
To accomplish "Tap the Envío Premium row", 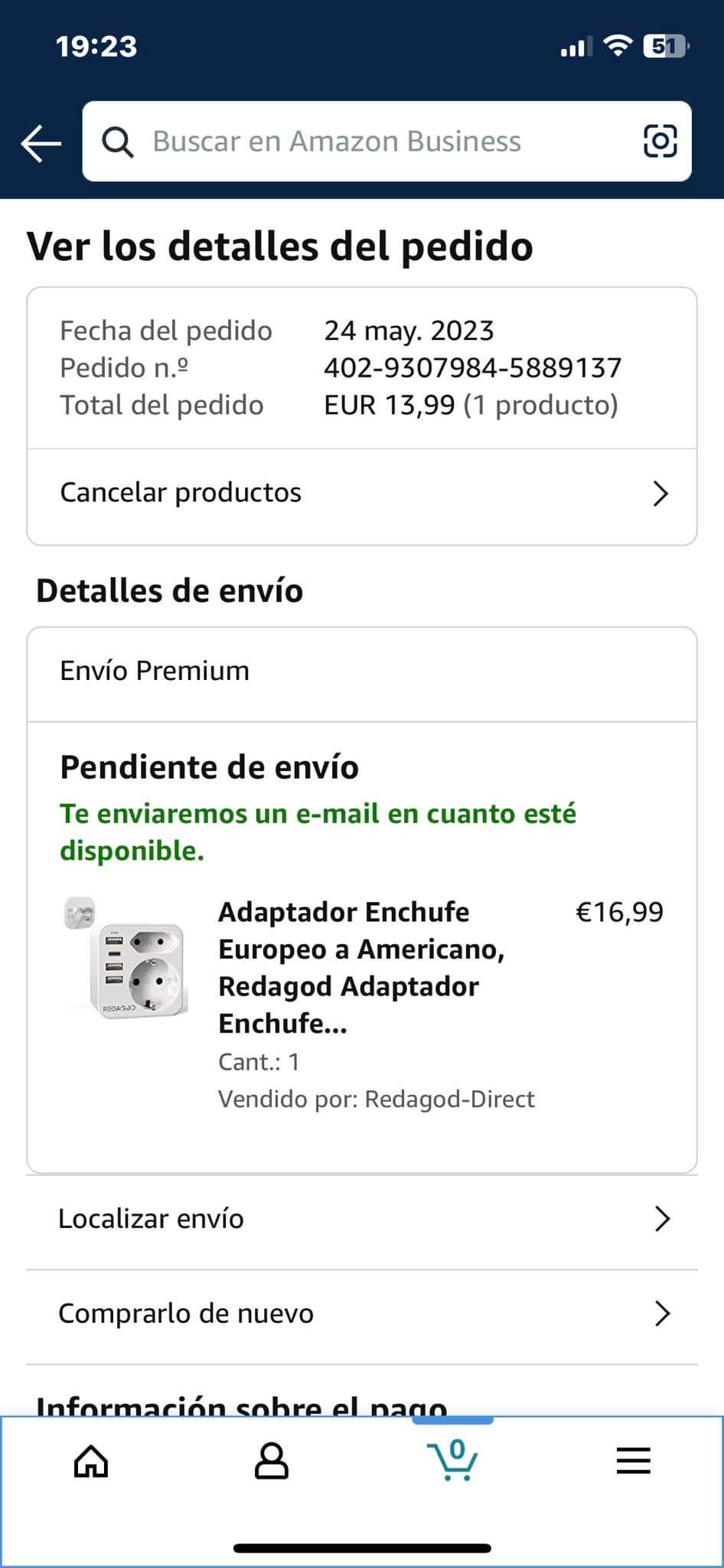I will (155, 671).
